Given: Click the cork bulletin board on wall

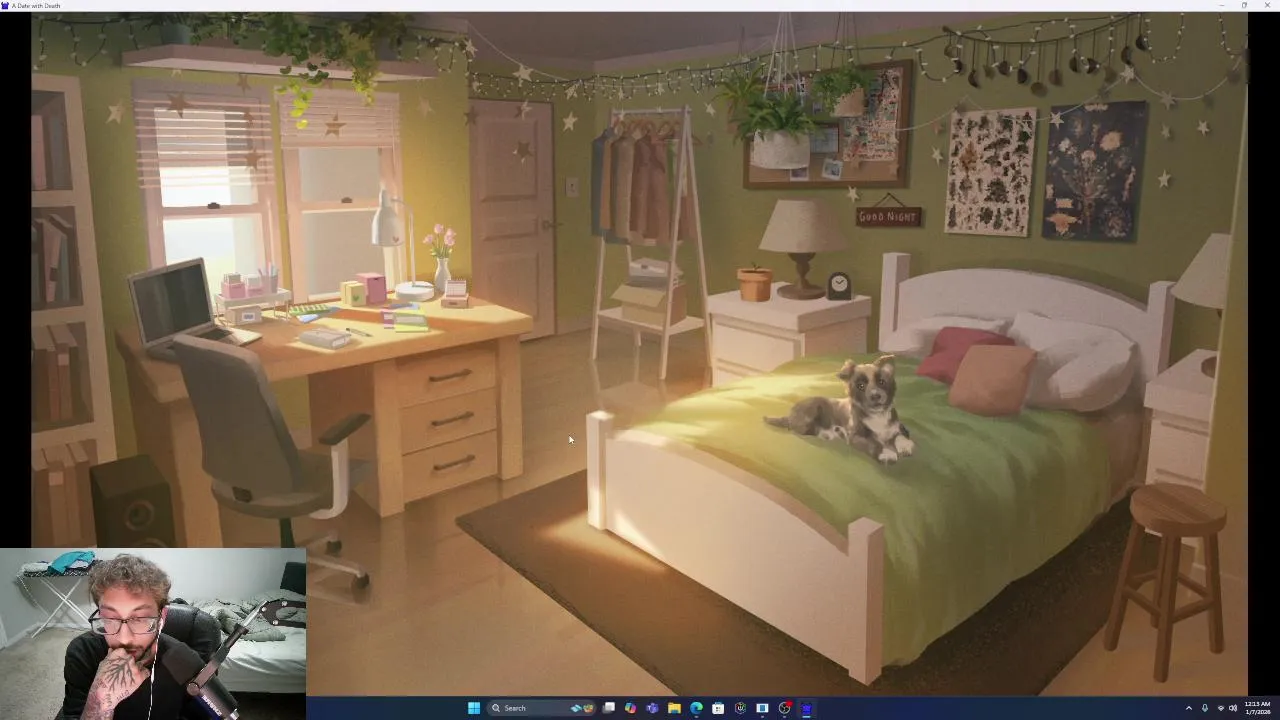Looking at the screenshot, I should (828, 125).
